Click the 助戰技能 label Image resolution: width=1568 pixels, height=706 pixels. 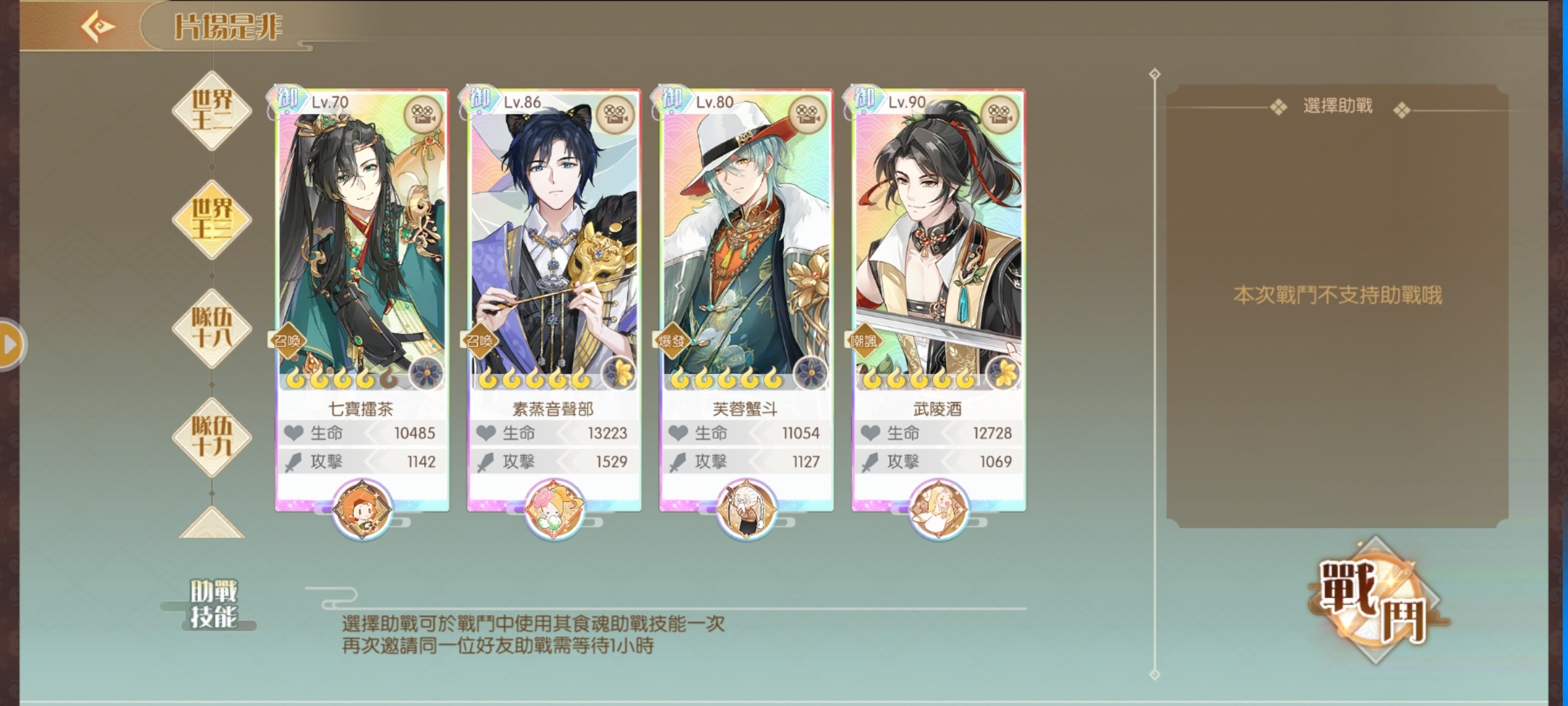coord(213,605)
